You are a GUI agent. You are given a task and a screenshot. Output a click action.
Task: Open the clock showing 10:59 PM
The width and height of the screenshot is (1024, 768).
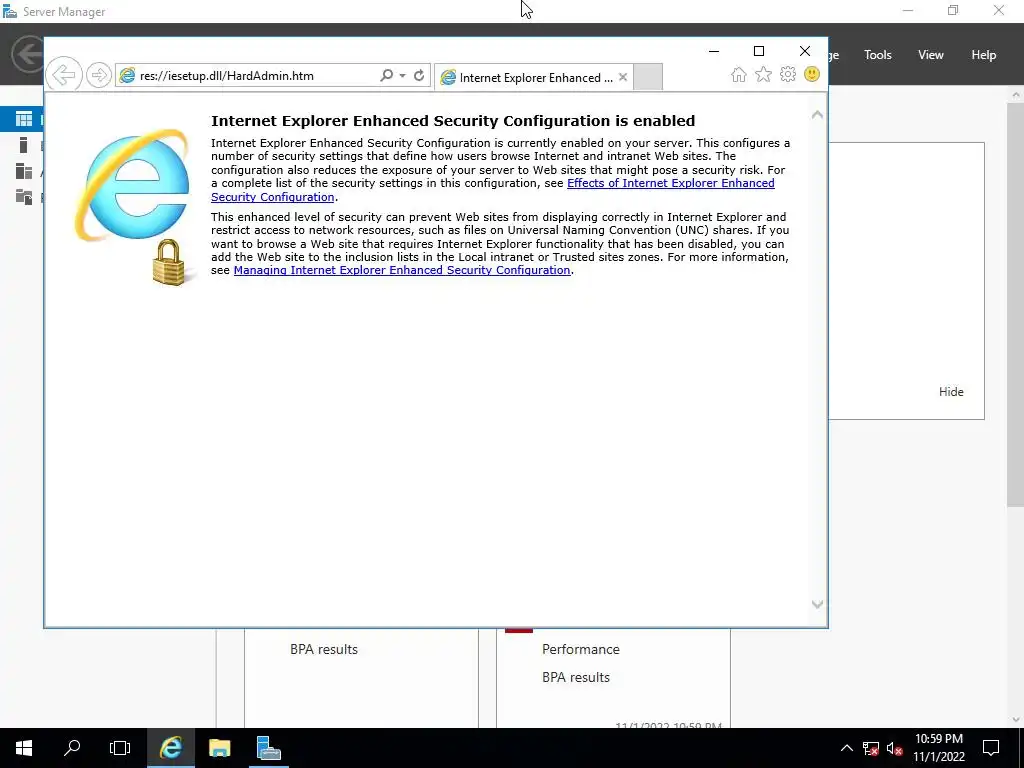click(x=938, y=748)
